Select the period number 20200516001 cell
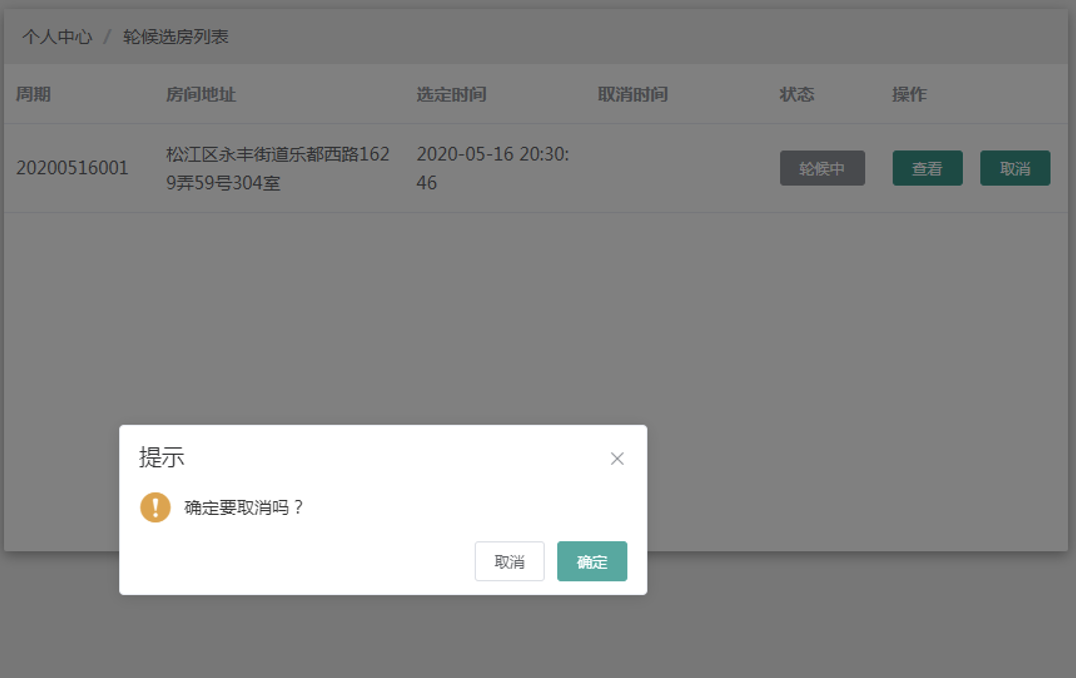Screen dimensions: 1076x678 72,168
